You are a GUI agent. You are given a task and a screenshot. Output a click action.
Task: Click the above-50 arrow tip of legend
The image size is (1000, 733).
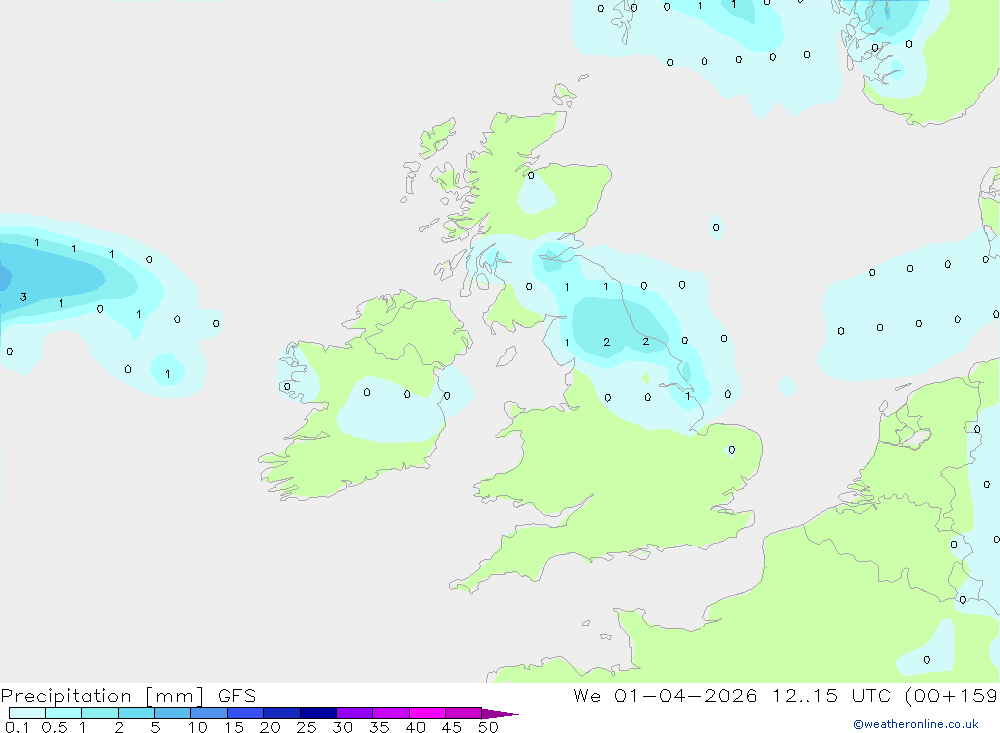click(500, 713)
